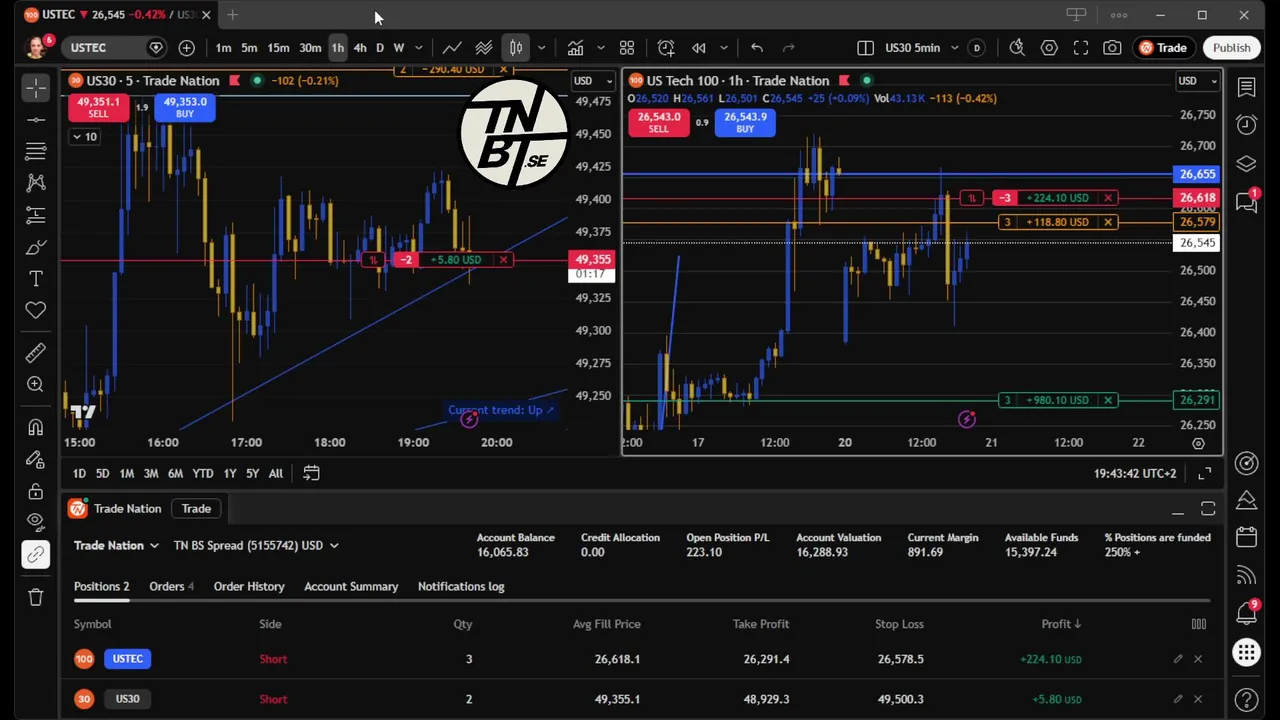The width and height of the screenshot is (1280, 720).
Task: Toggle lock all drawings
Action: point(36,491)
